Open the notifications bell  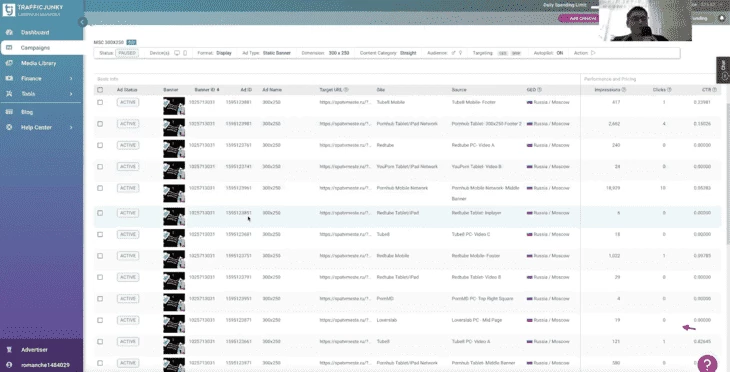722,19
